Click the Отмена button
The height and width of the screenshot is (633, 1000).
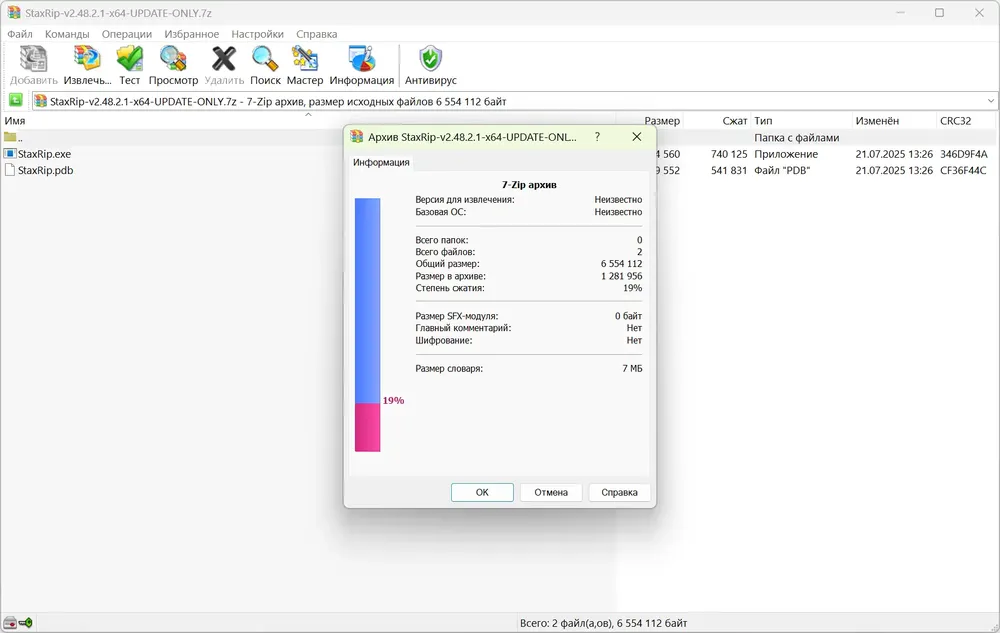click(551, 492)
